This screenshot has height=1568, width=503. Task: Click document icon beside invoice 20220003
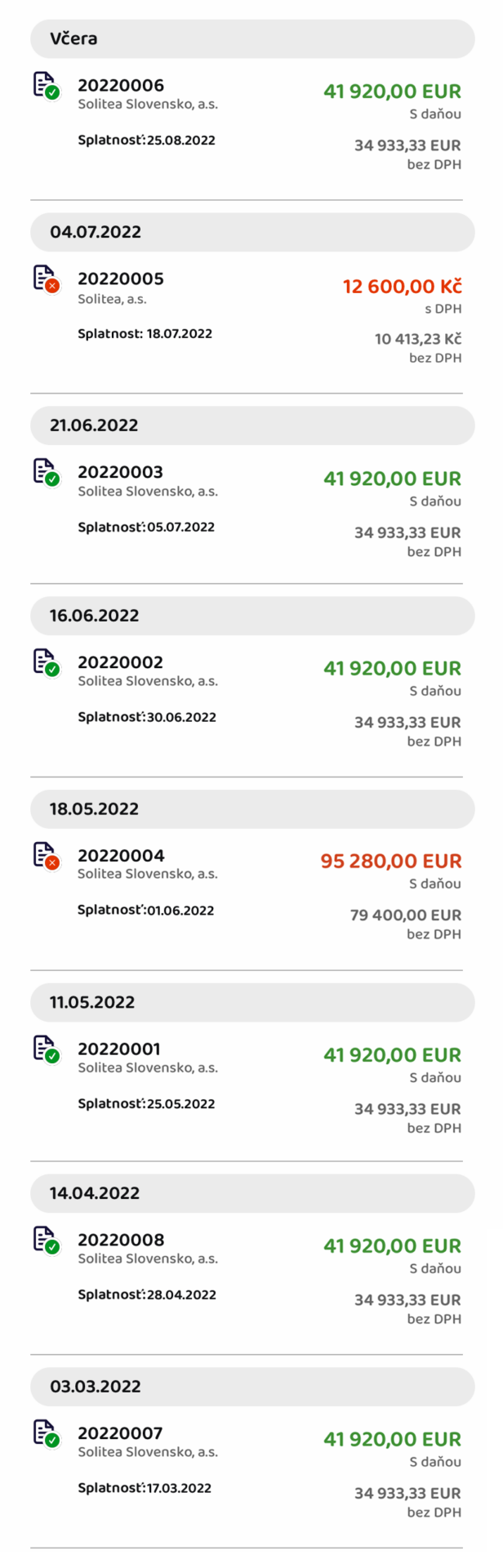pyautogui.click(x=47, y=472)
